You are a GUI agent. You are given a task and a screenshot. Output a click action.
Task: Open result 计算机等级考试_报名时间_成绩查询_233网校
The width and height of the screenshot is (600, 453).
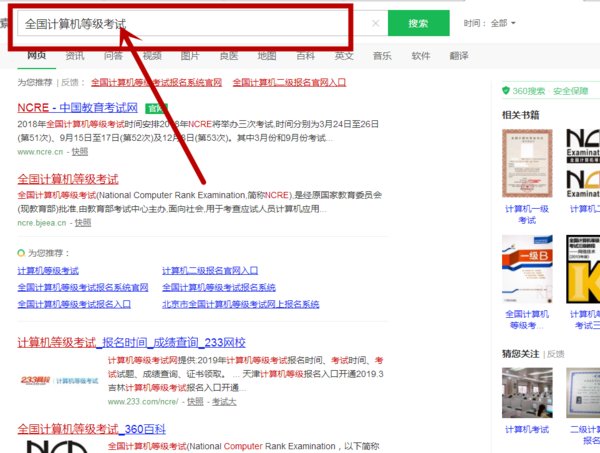click(132, 342)
